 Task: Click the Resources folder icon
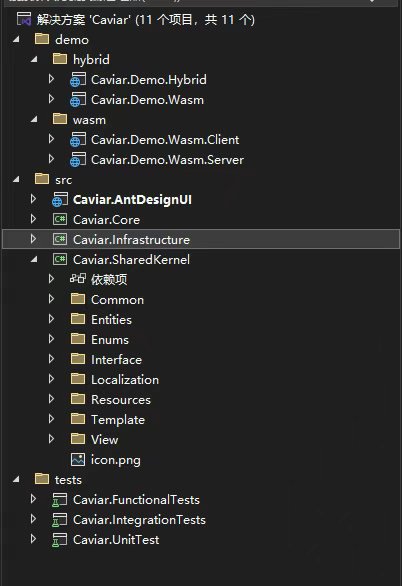click(78, 399)
